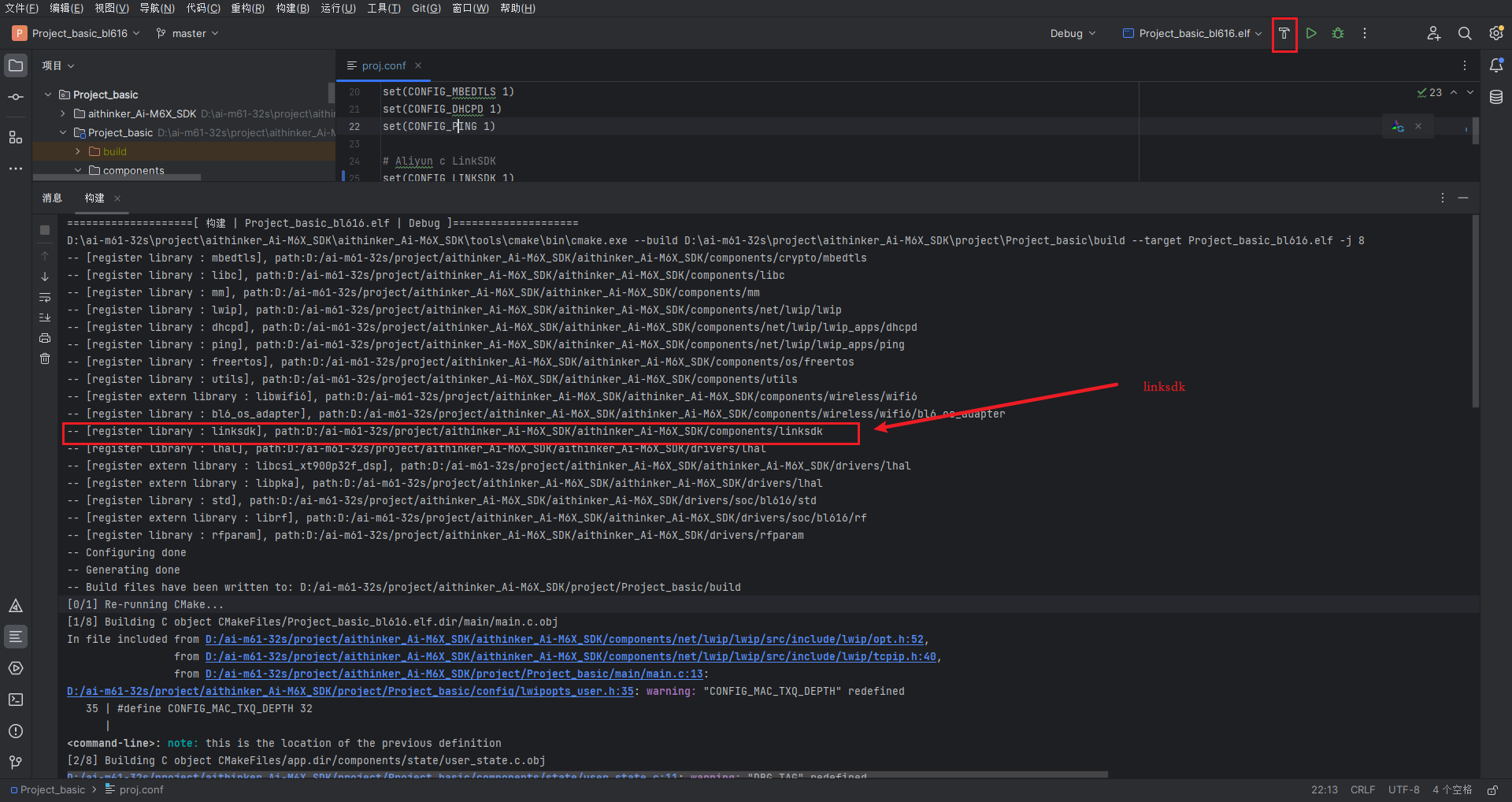Open Terminal tool window icon
1512x802 pixels.
tap(16, 700)
